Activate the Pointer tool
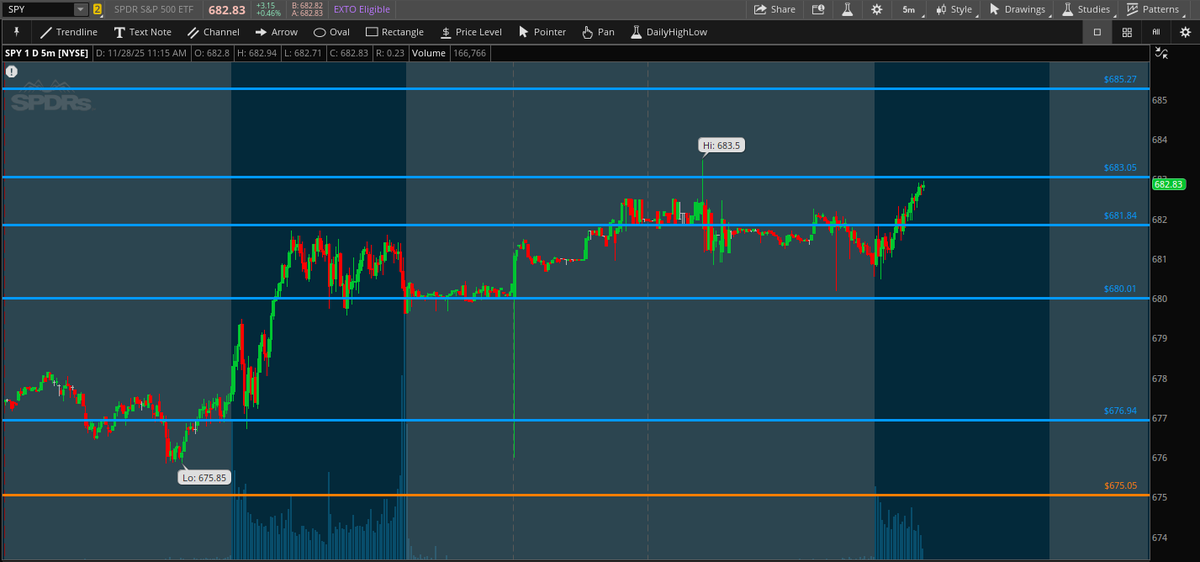Screen dimensions: 1200x562 [x=542, y=32]
